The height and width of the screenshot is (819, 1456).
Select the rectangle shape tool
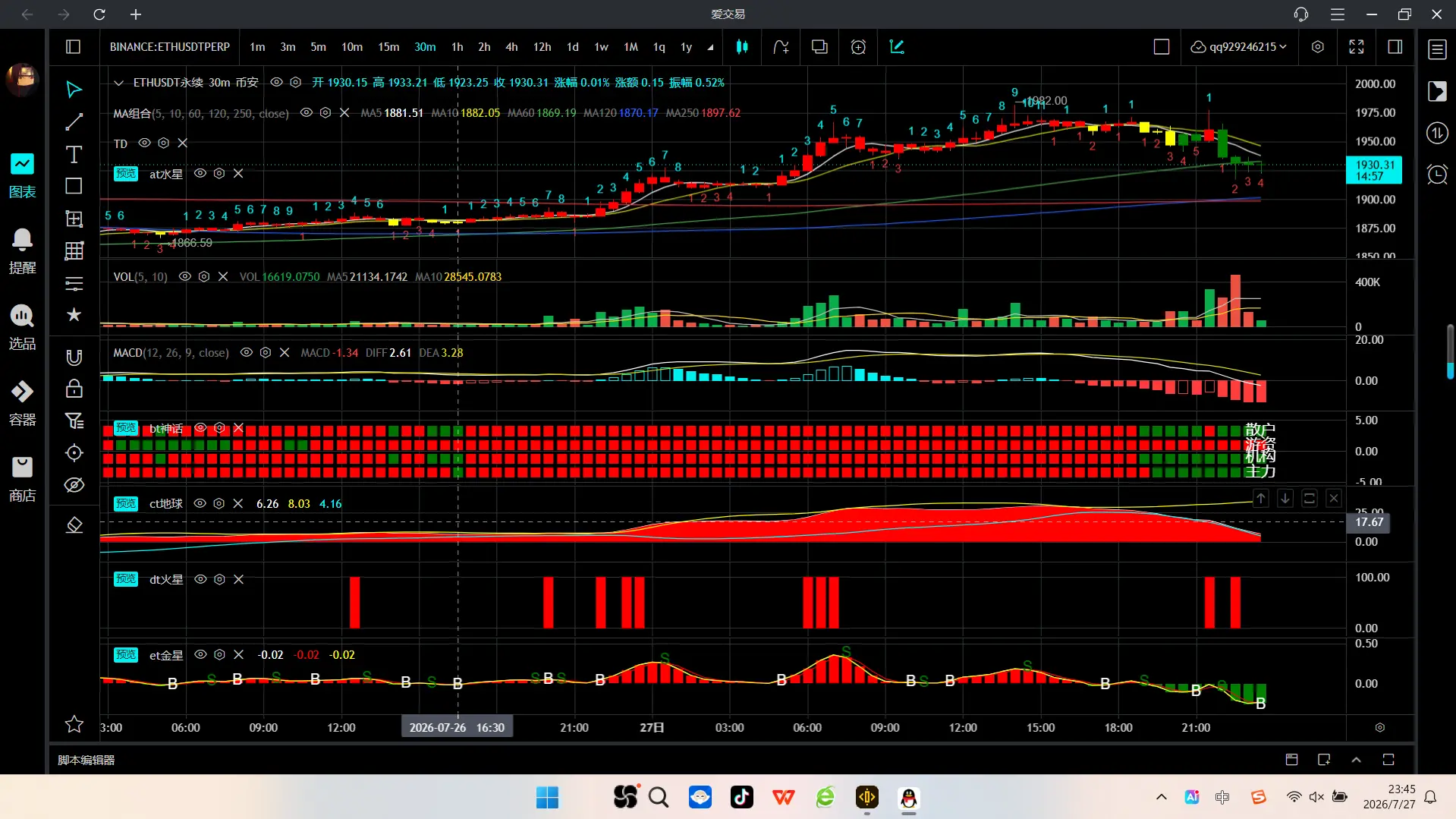[x=74, y=187]
